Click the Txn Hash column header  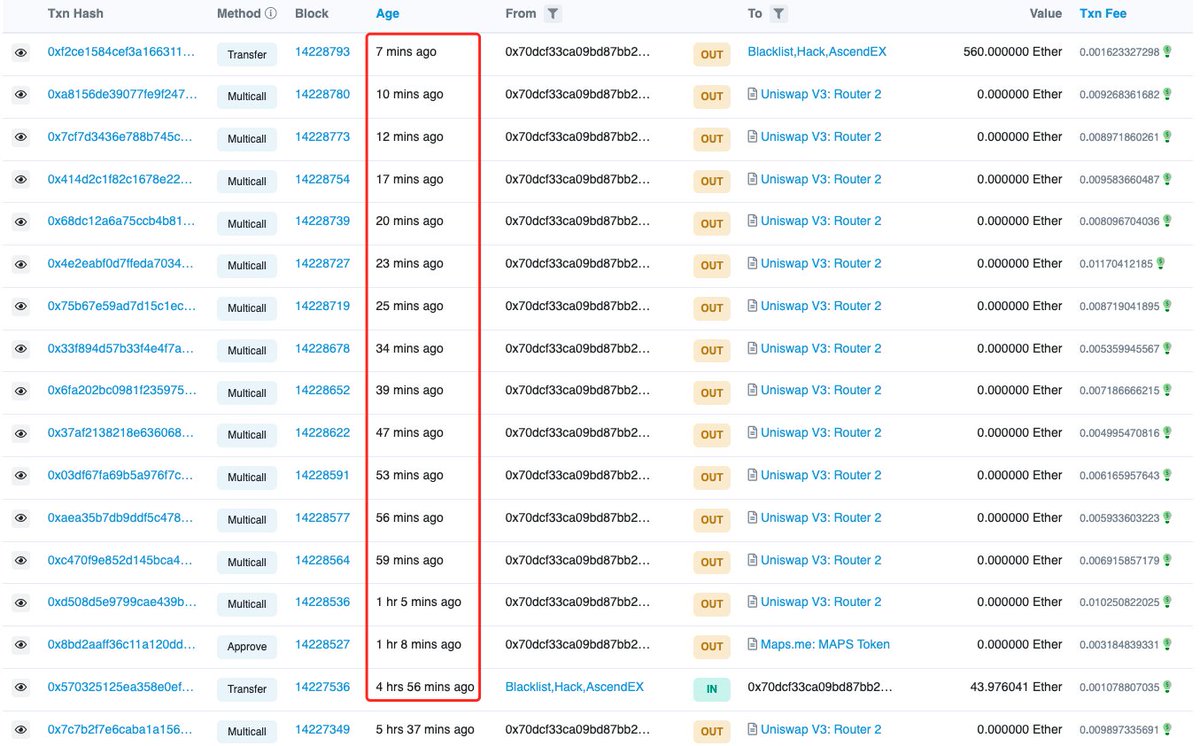click(75, 14)
